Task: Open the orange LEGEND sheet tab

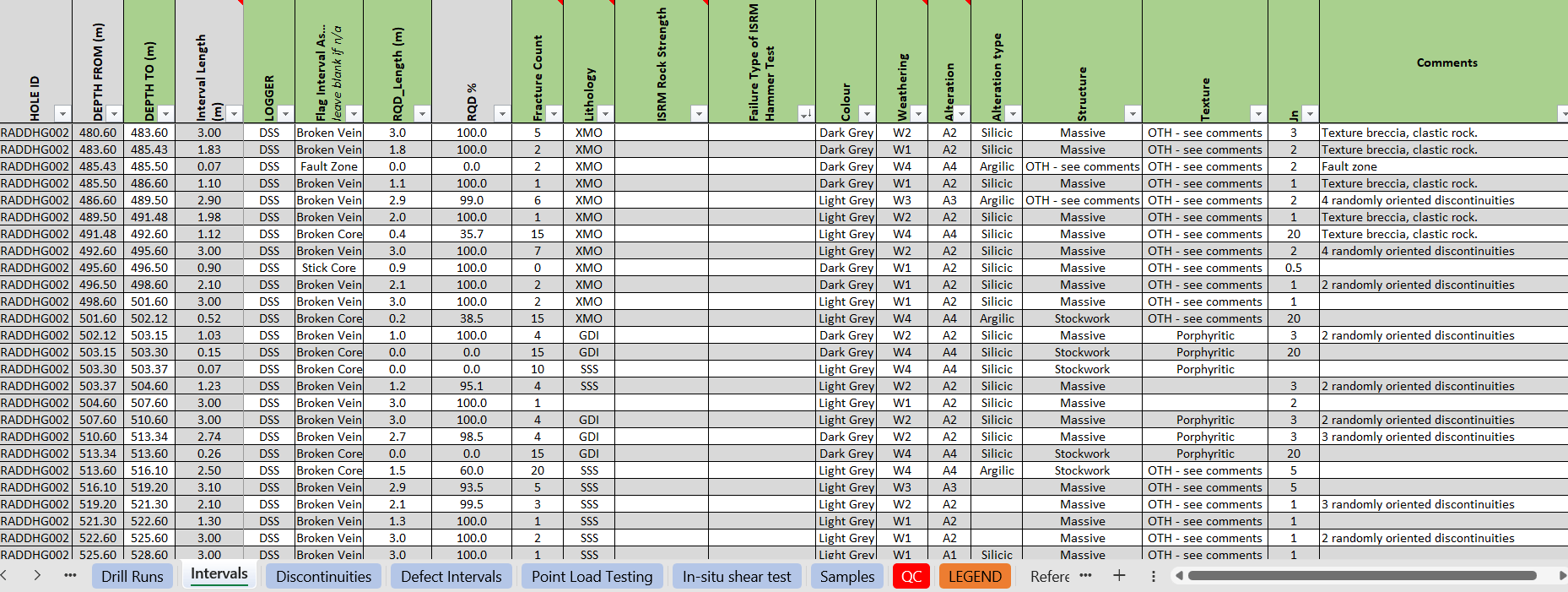Action: [975, 577]
